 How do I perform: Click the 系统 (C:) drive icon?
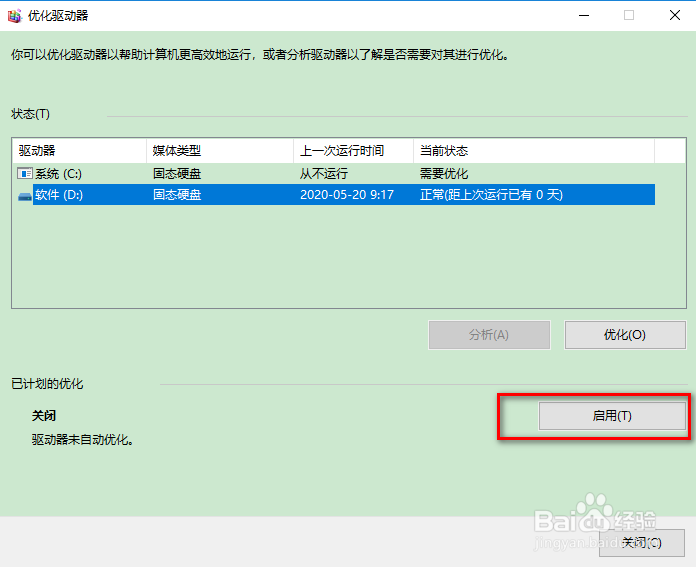coord(25,173)
